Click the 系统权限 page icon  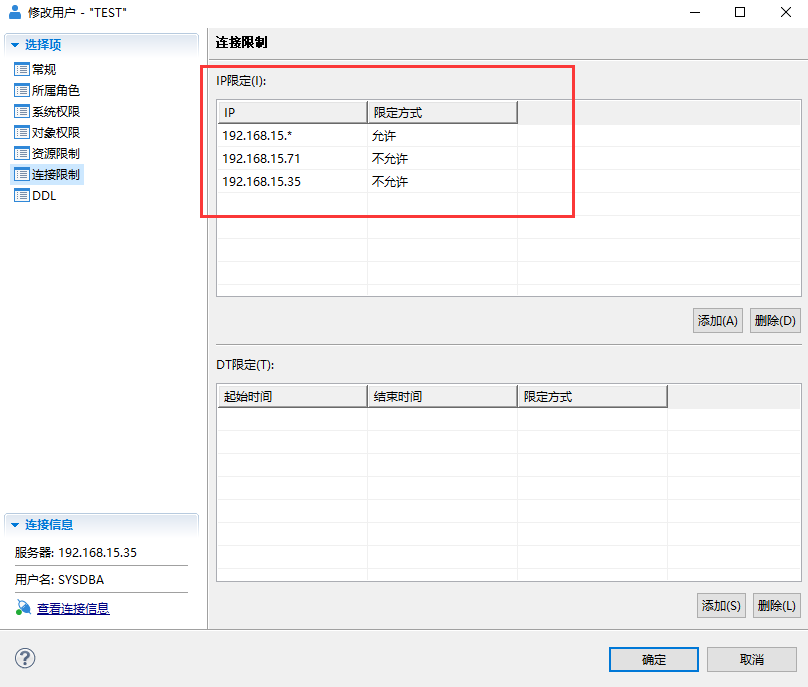(22, 111)
